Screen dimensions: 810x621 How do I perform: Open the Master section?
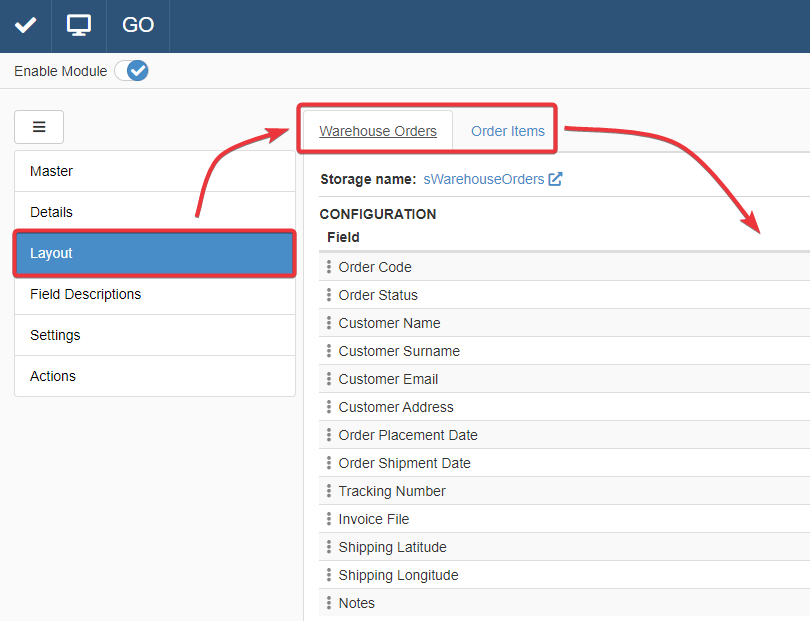154,171
